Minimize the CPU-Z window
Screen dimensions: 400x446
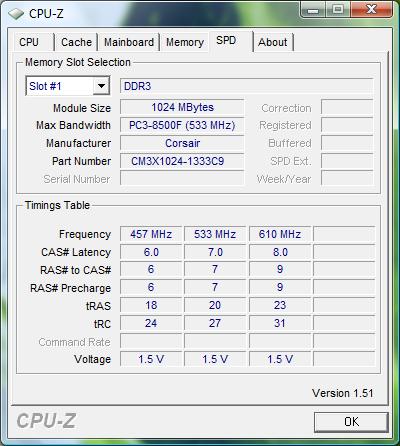pos(313,10)
